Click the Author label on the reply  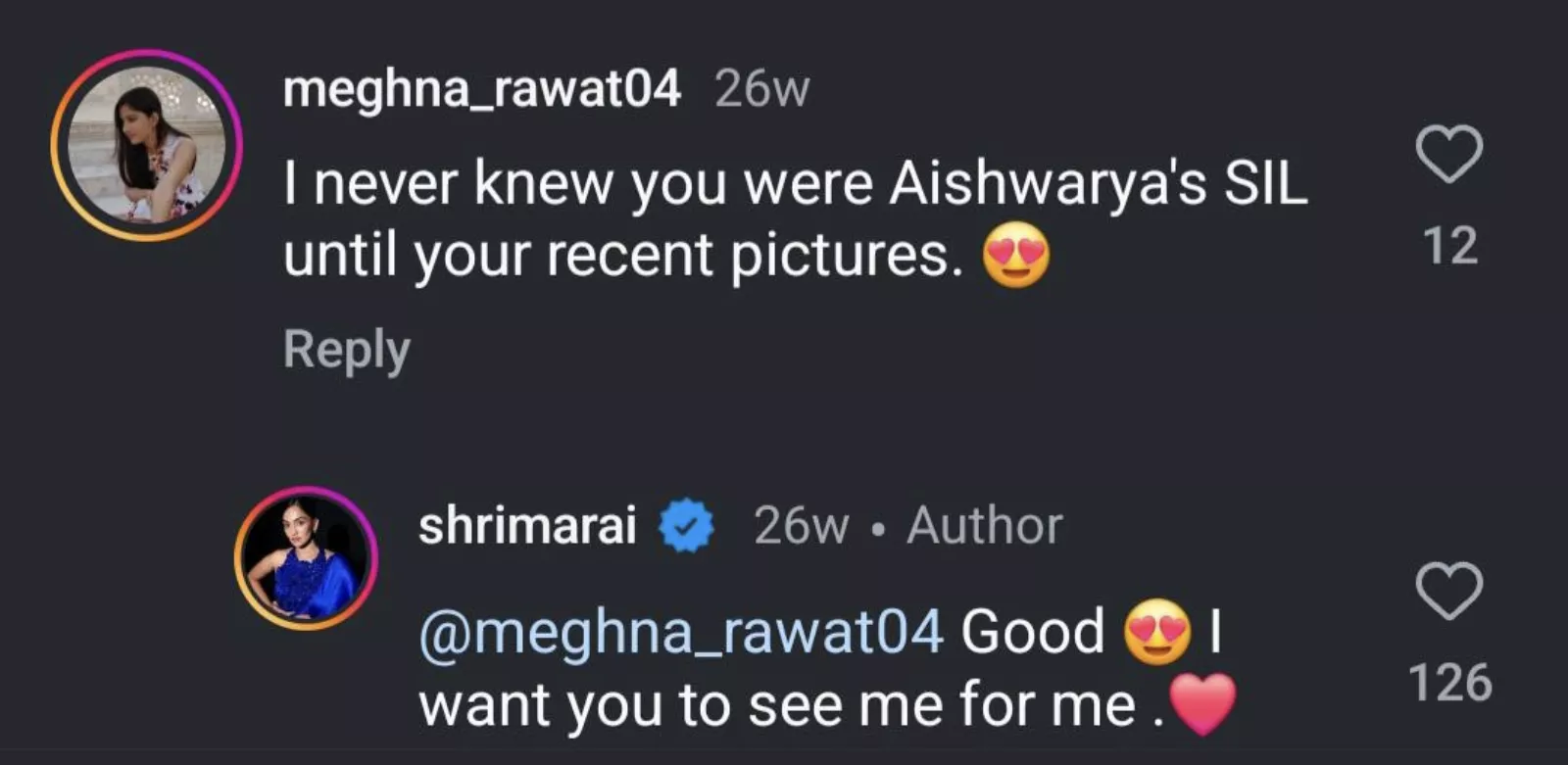tap(984, 526)
